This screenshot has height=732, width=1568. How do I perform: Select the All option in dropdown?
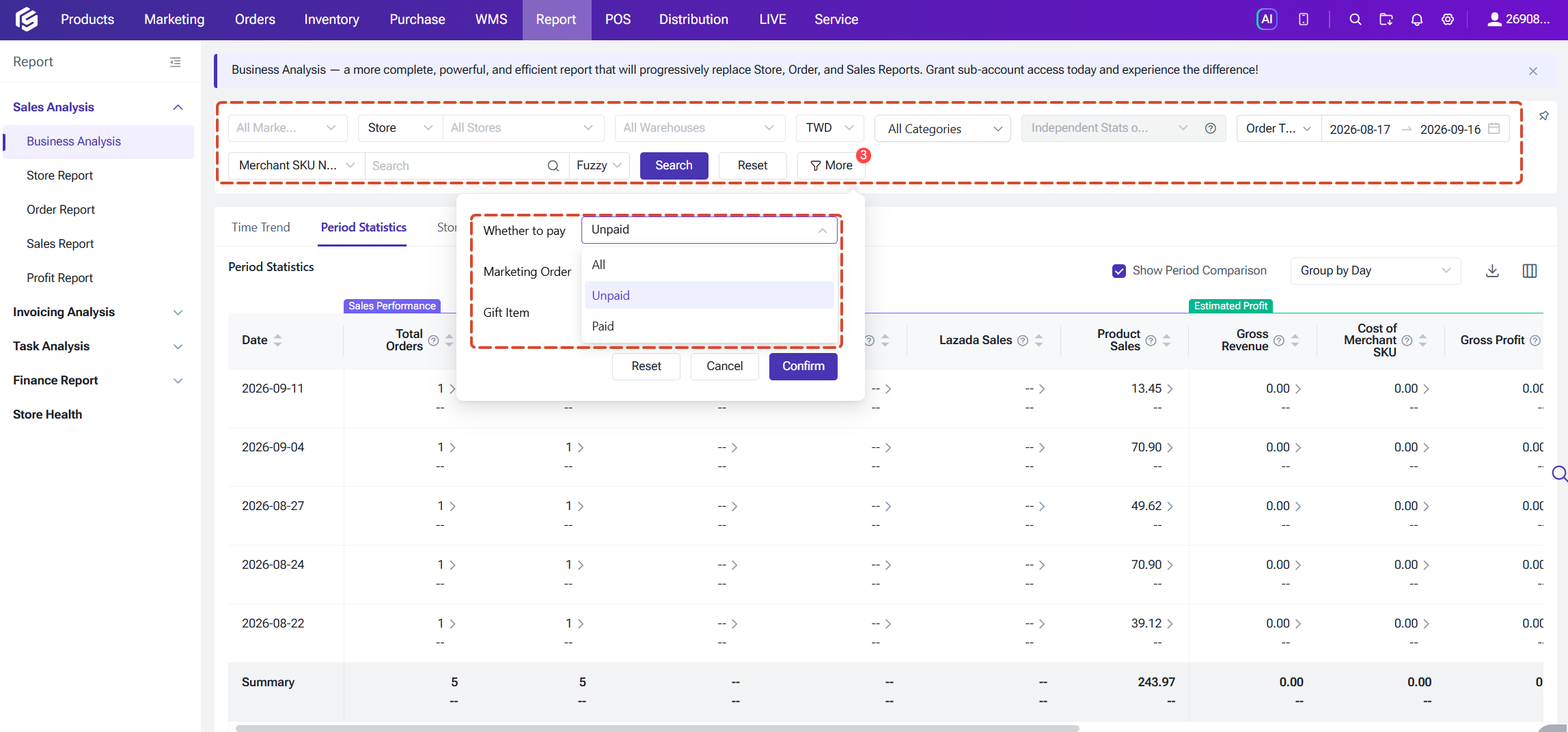click(709, 265)
